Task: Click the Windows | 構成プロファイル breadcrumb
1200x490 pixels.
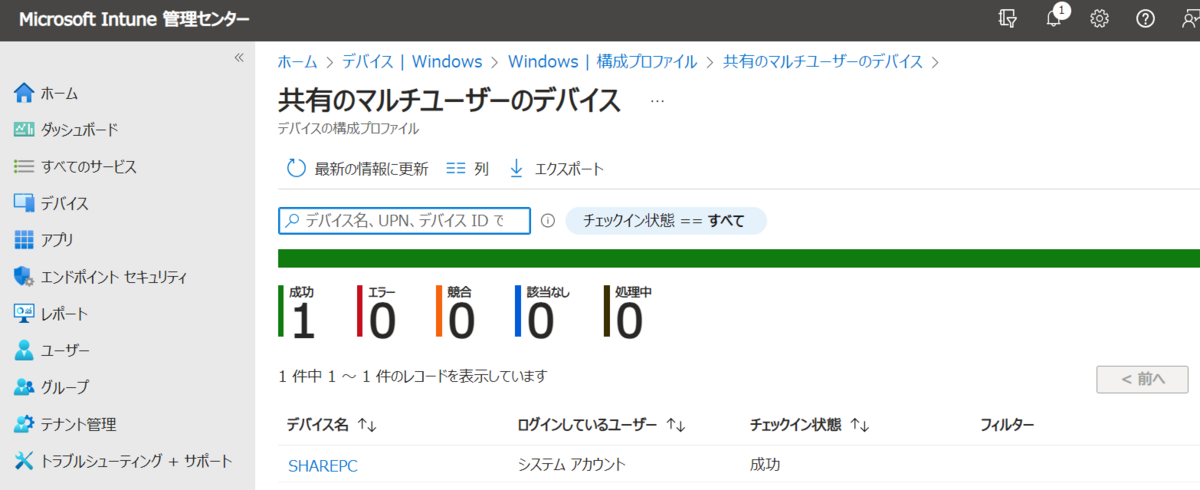Action: point(602,62)
